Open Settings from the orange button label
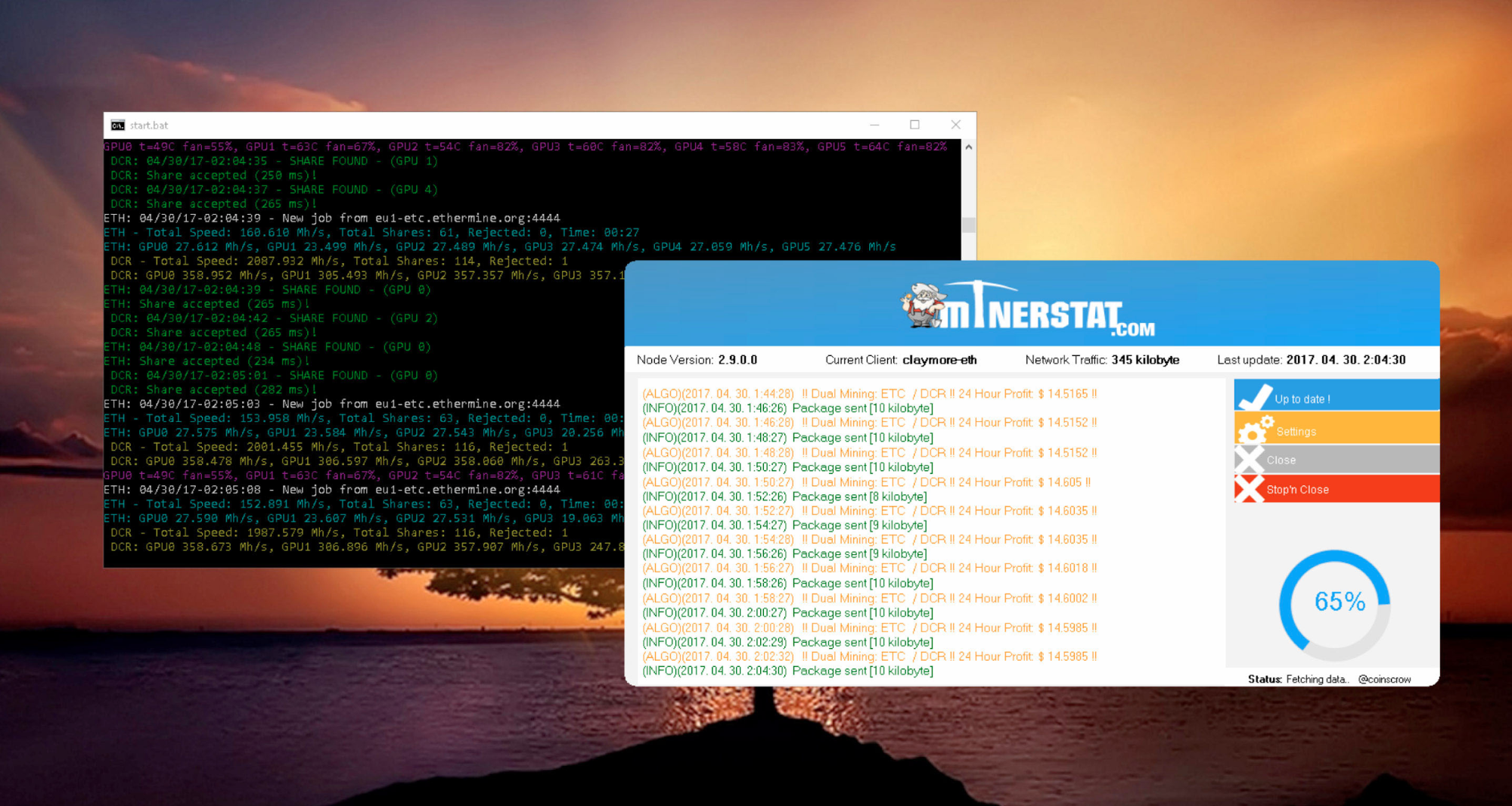Image resolution: width=1512 pixels, height=806 pixels. (x=1296, y=432)
